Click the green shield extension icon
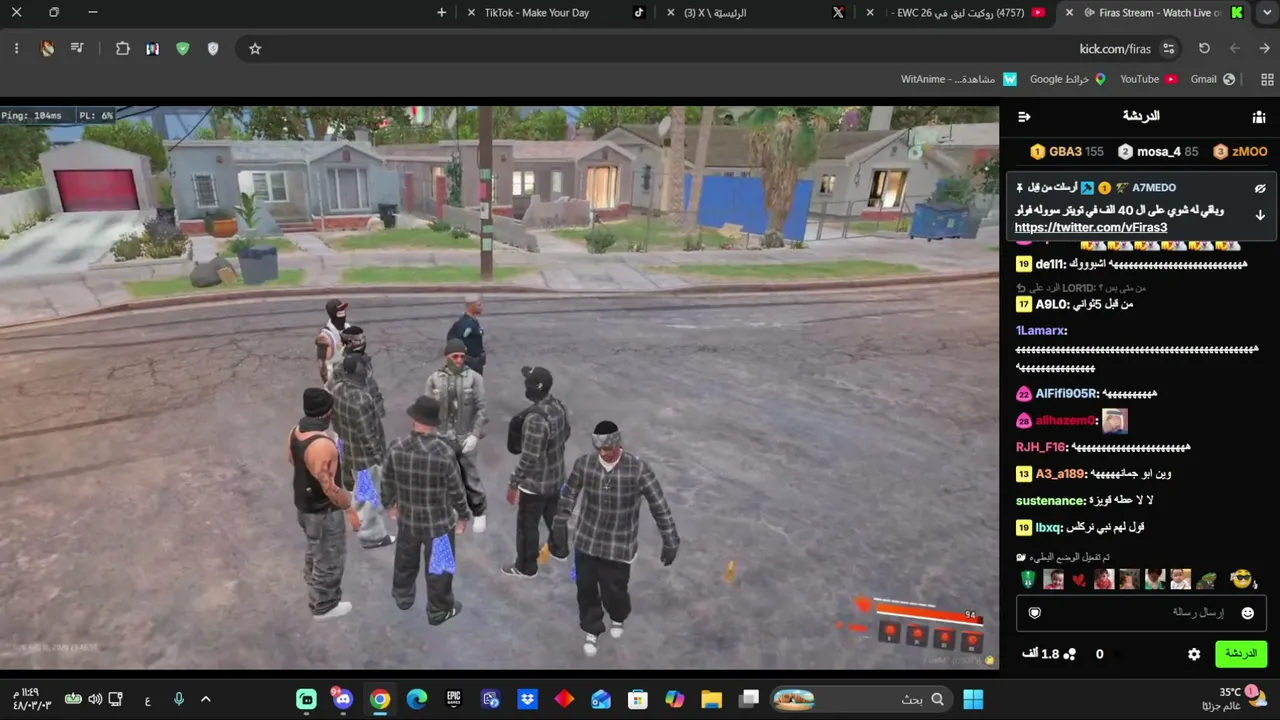The height and width of the screenshot is (720, 1280). point(182,48)
